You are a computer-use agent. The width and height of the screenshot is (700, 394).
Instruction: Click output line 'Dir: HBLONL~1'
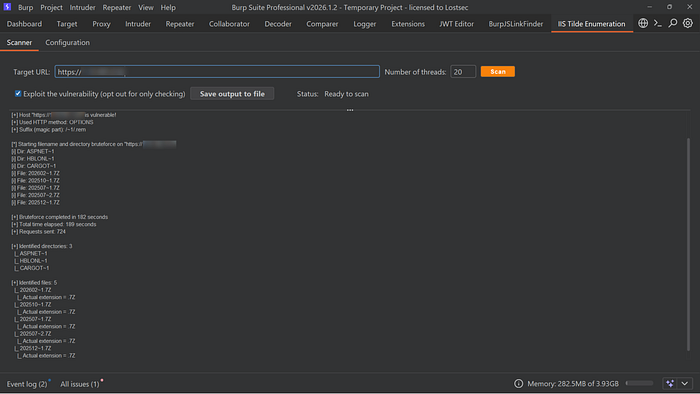[33, 158]
